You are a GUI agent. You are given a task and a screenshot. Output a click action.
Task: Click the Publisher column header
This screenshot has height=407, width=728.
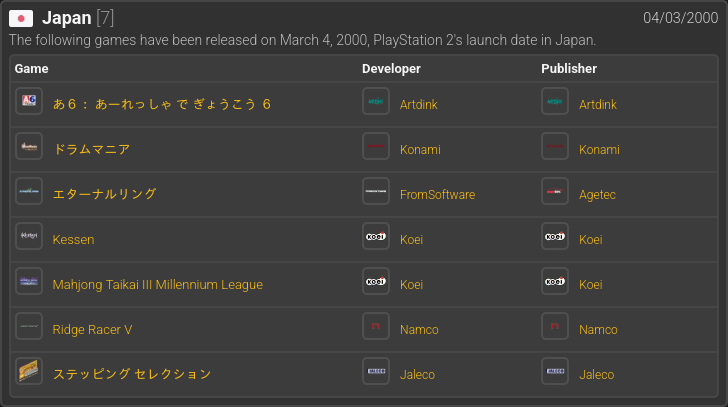tap(569, 69)
